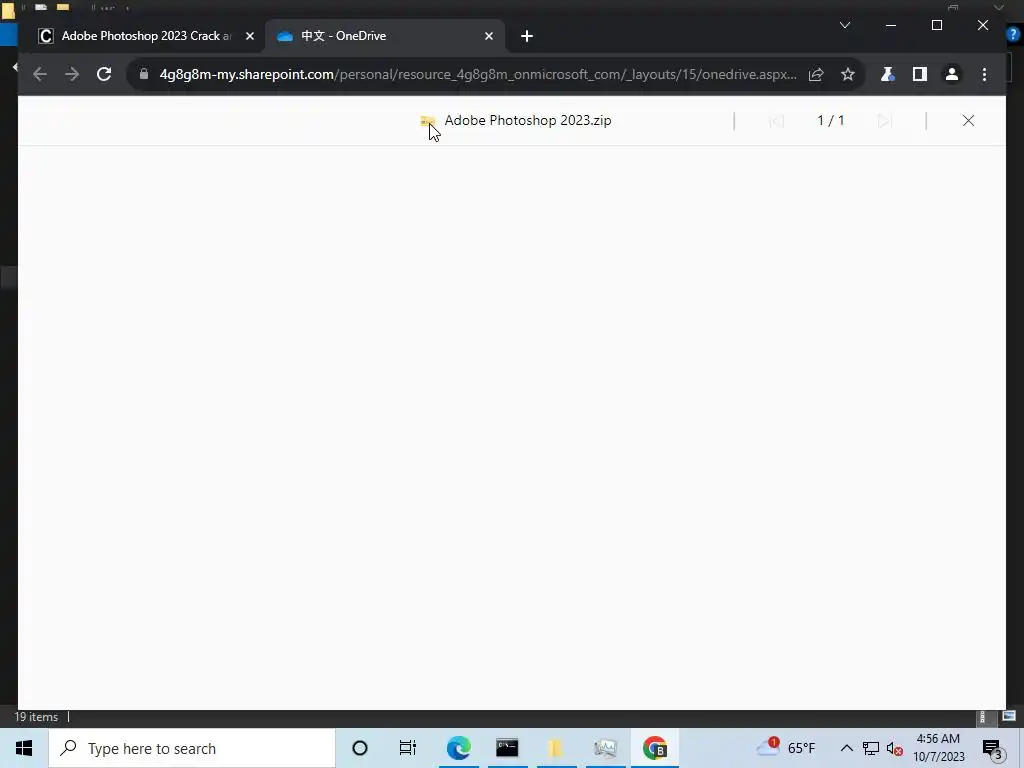Close the Adobe Photoshop Crack tab
The width and height of the screenshot is (1024, 768).
coord(249,36)
